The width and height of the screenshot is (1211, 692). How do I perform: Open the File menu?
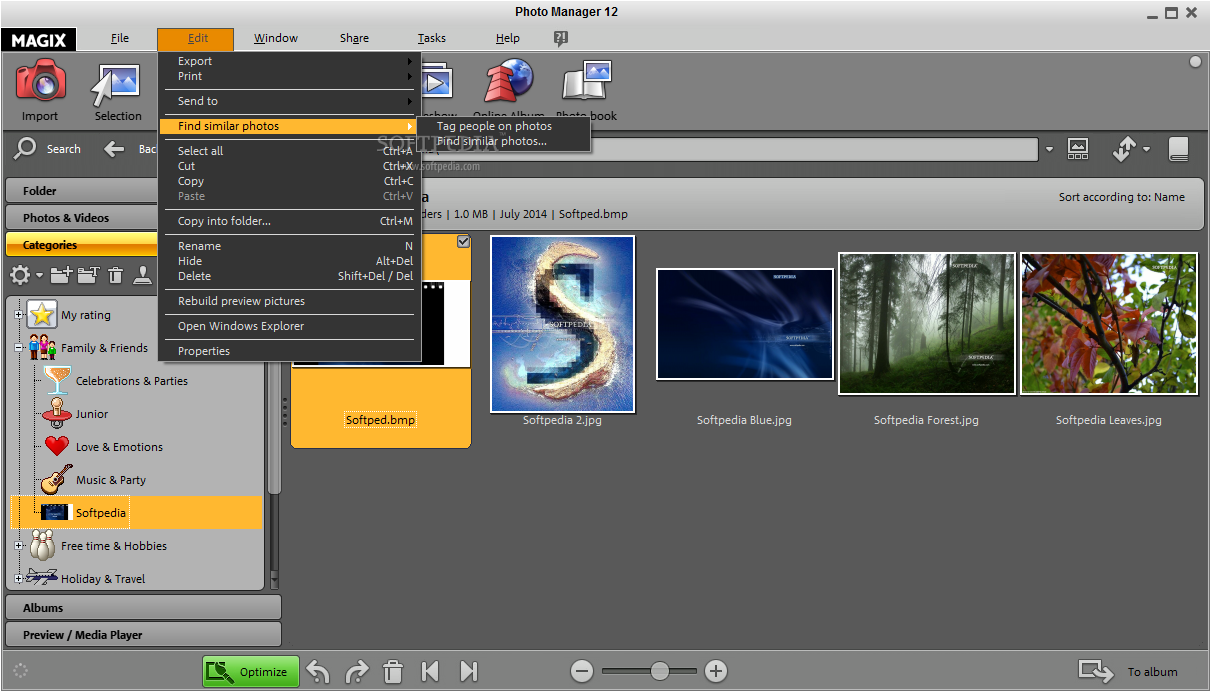(120, 38)
